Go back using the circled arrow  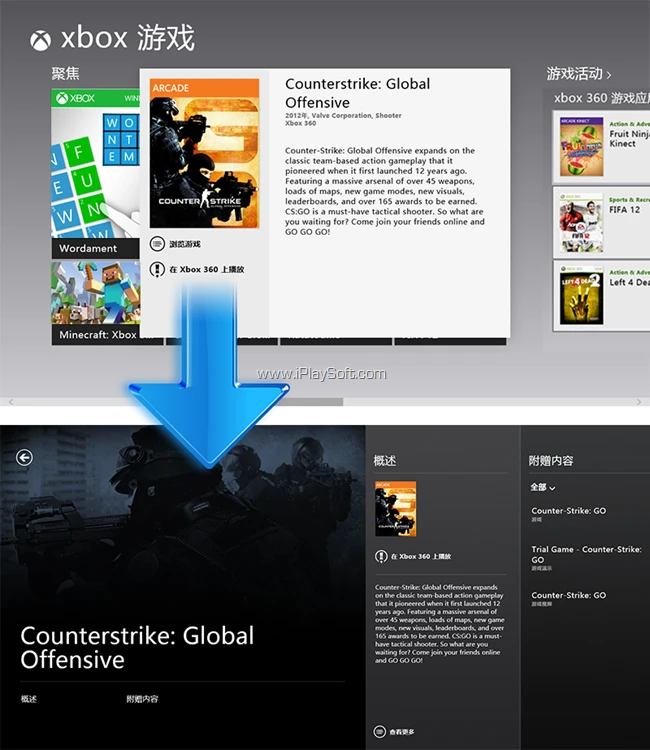click(x=24, y=458)
